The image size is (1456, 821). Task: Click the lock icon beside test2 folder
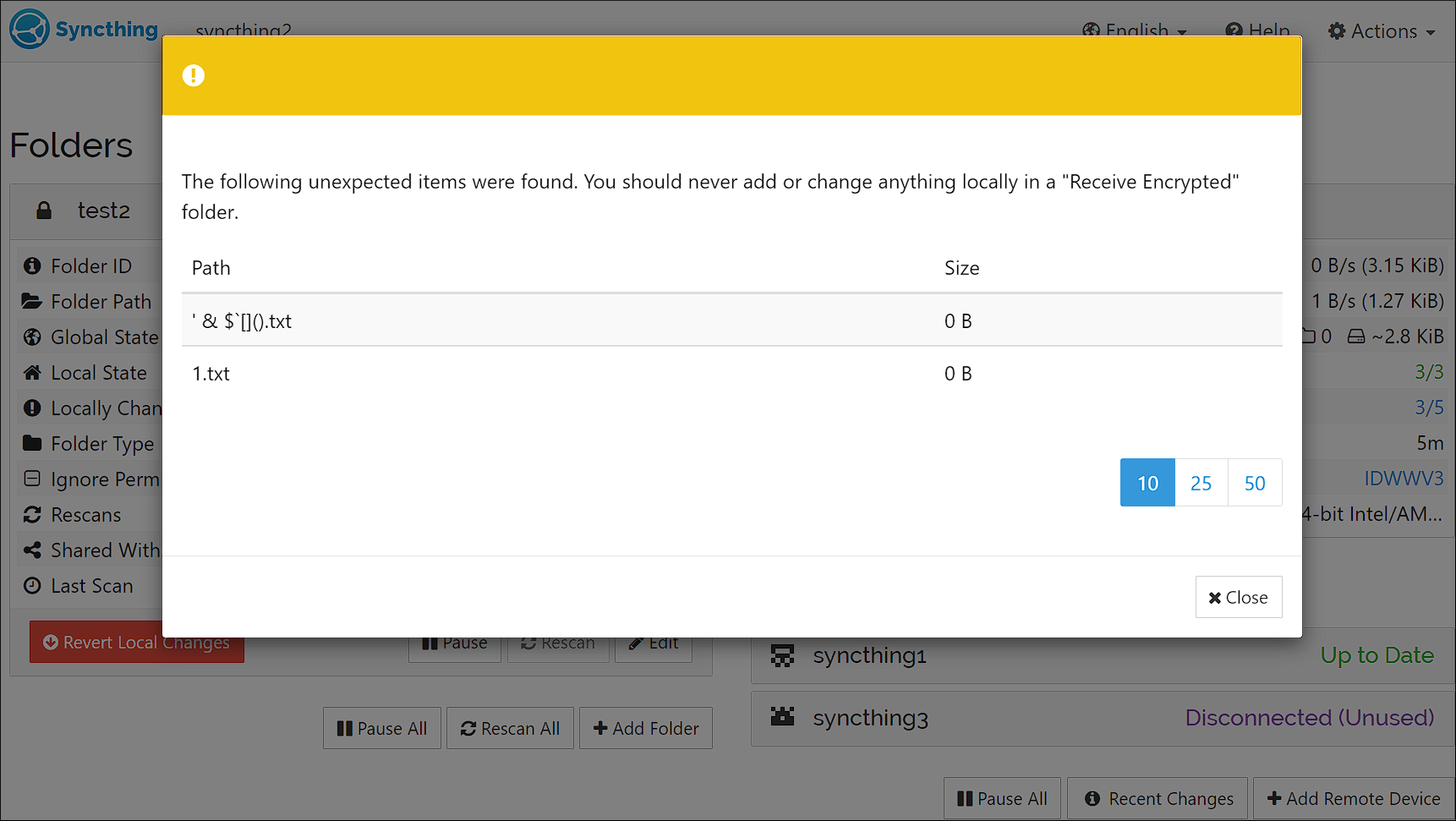[43, 210]
